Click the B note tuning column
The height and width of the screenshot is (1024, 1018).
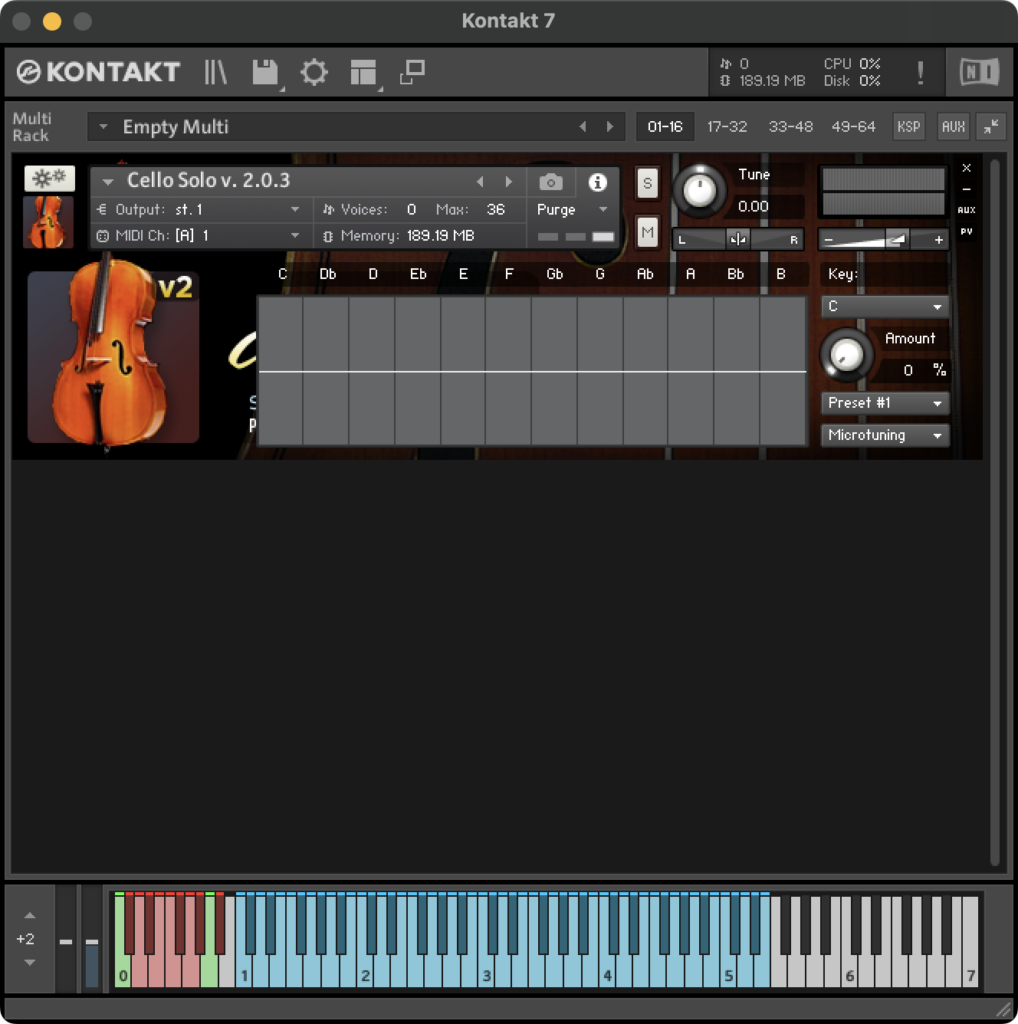783,371
